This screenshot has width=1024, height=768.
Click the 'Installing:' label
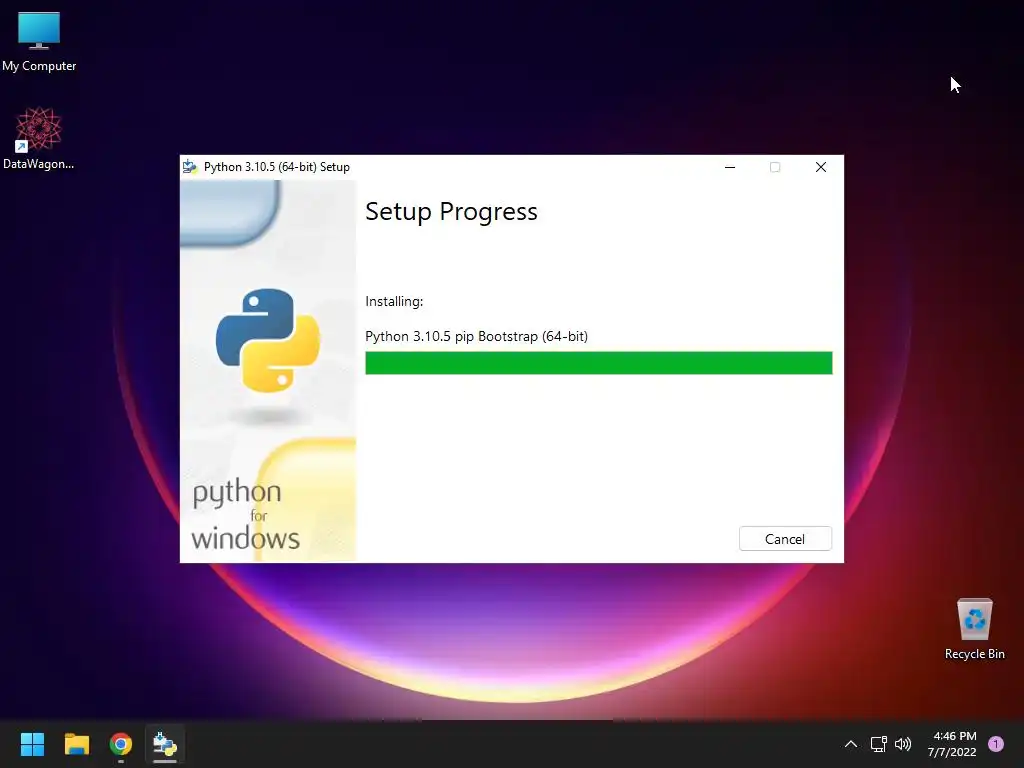point(394,301)
